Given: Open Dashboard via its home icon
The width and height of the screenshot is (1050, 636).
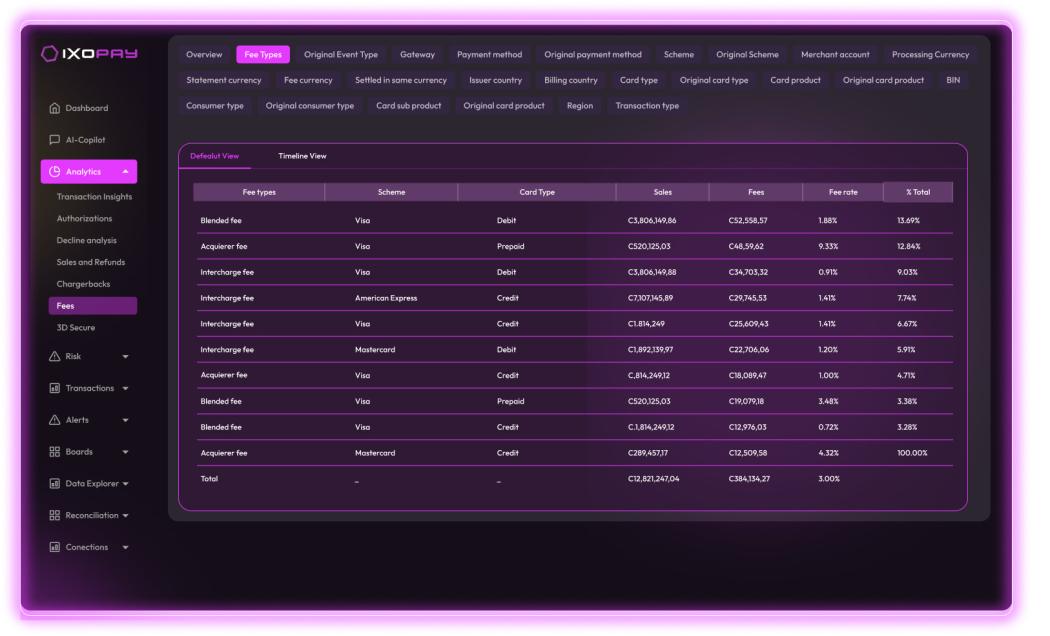Looking at the screenshot, I should point(55,108).
